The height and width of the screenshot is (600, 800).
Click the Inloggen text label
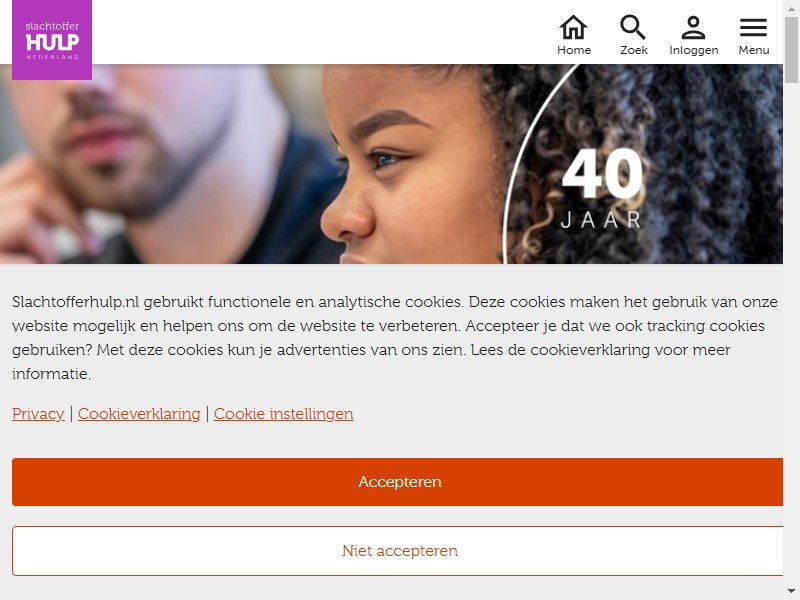click(x=694, y=51)
